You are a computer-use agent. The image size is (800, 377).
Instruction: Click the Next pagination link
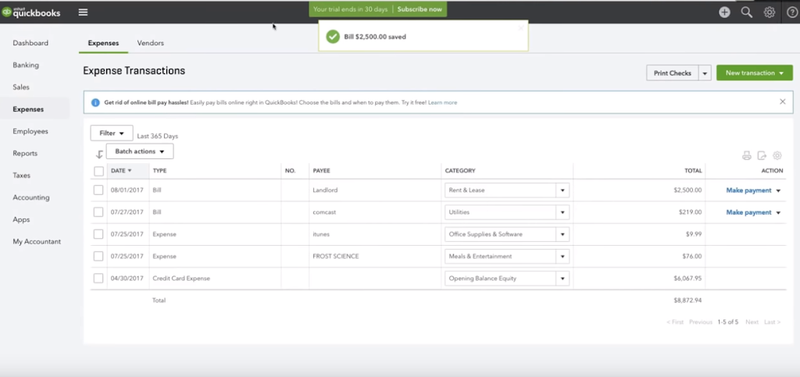(x=752, y=322)
